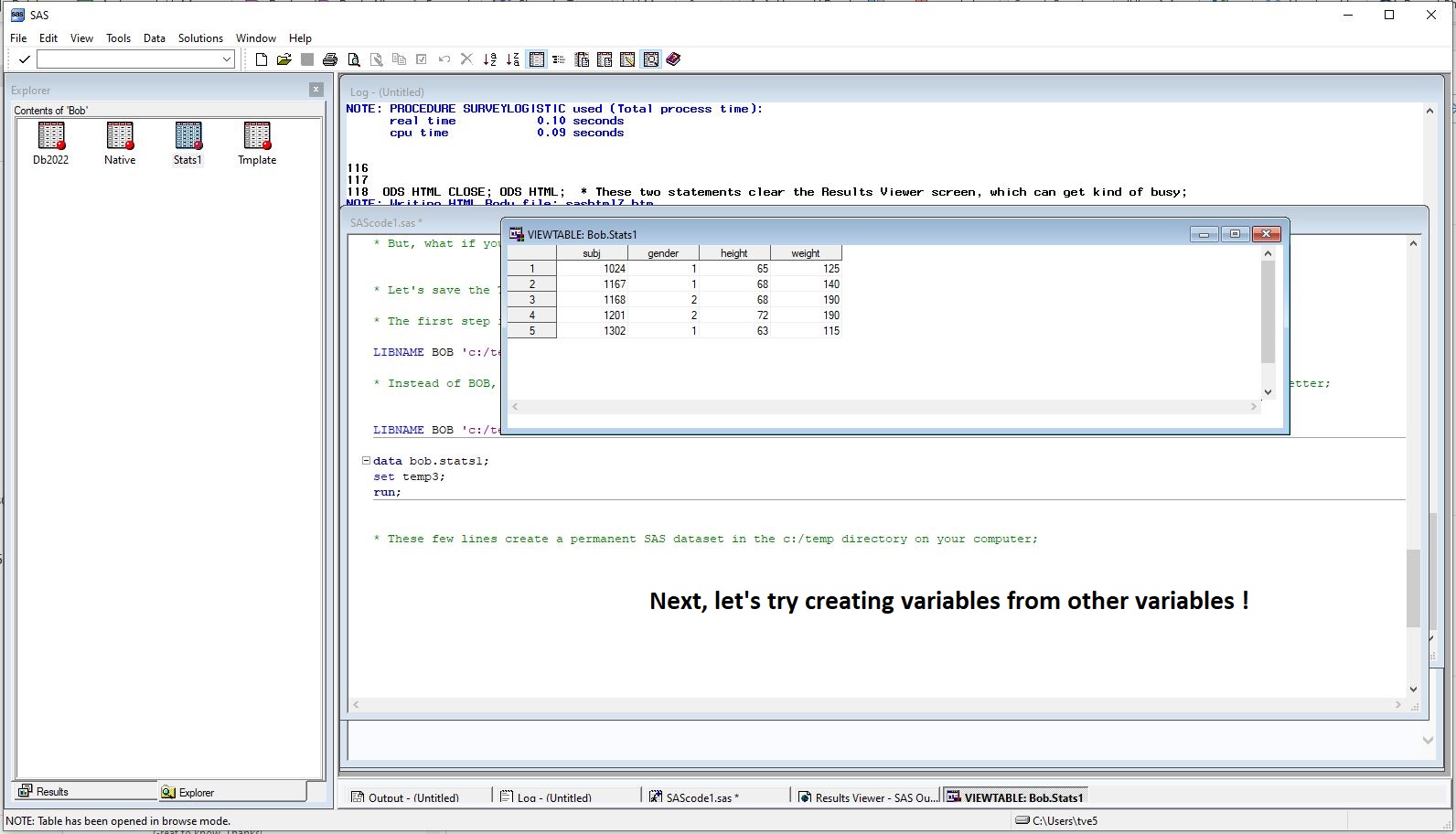Submit command with the checkmark button
1456x834 pixels.
(25, 59)
